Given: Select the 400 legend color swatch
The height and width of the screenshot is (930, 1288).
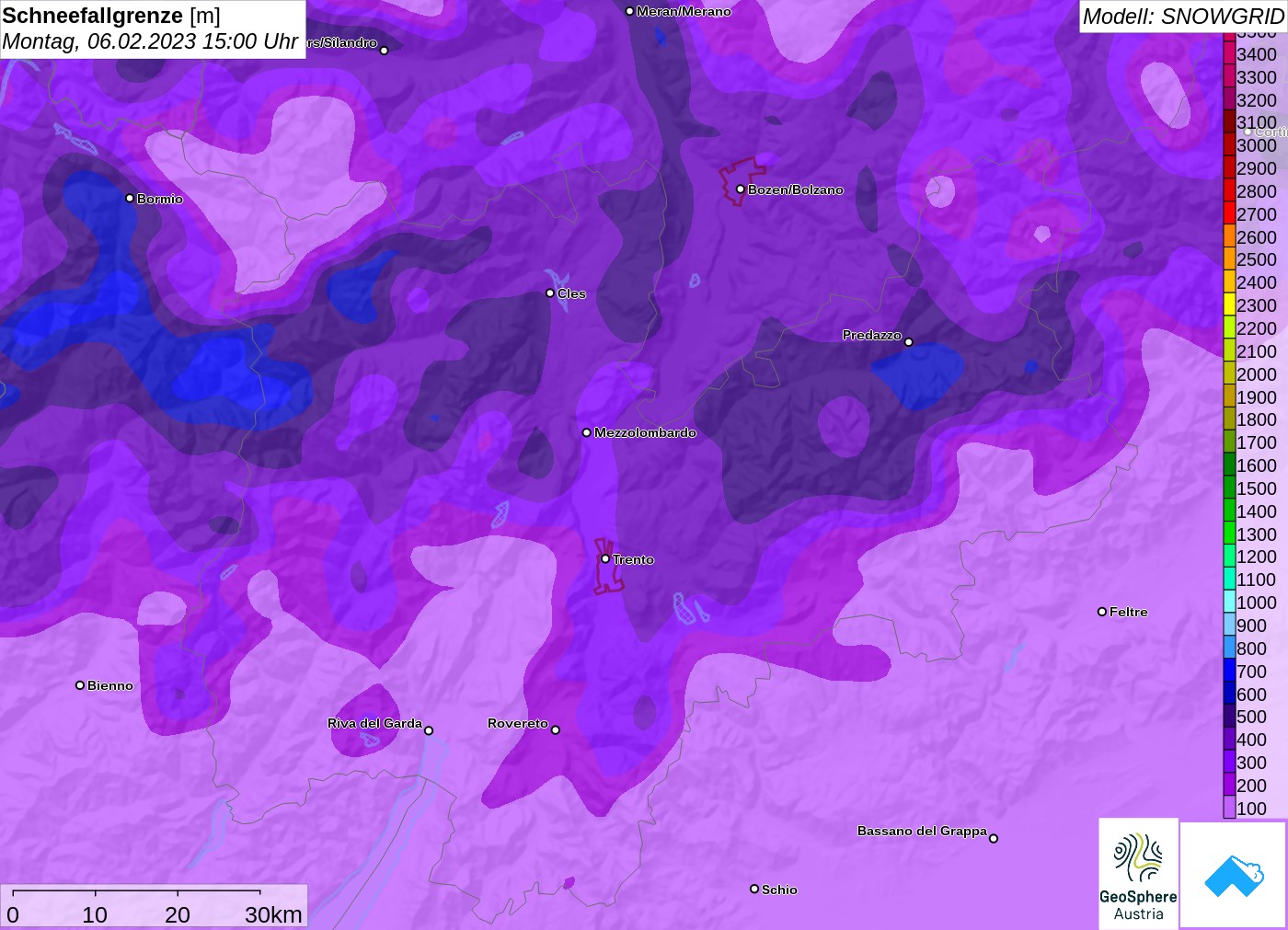Looking at the screenshot, I should click(x=1229, y=739).
